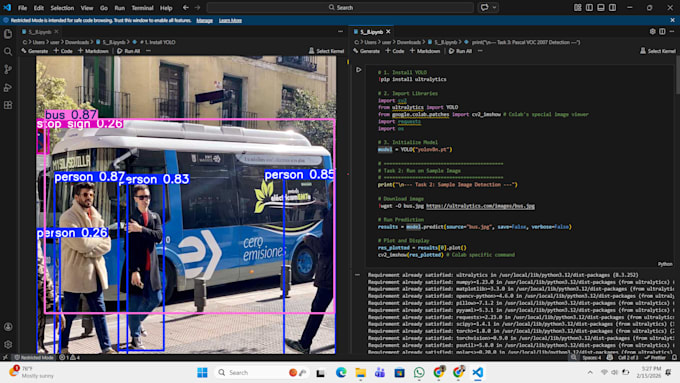Image resolution: width=680 pixels, height=383 pixels.
Task: Open the Explorer view in activity bar
Action: coord(8,34)
